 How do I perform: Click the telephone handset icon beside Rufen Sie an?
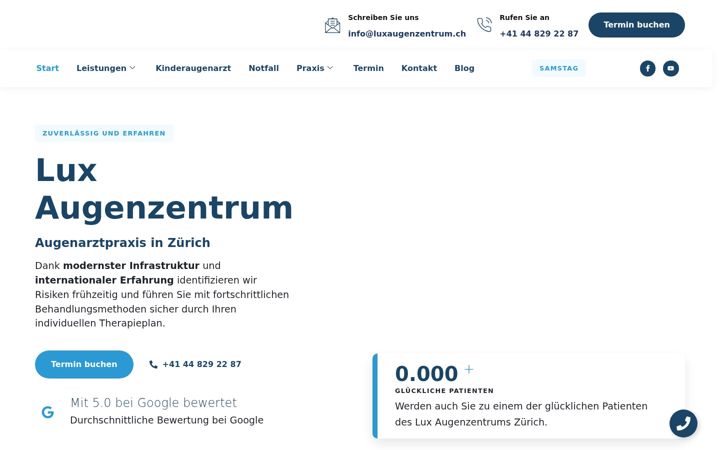(x=484, y=25)
